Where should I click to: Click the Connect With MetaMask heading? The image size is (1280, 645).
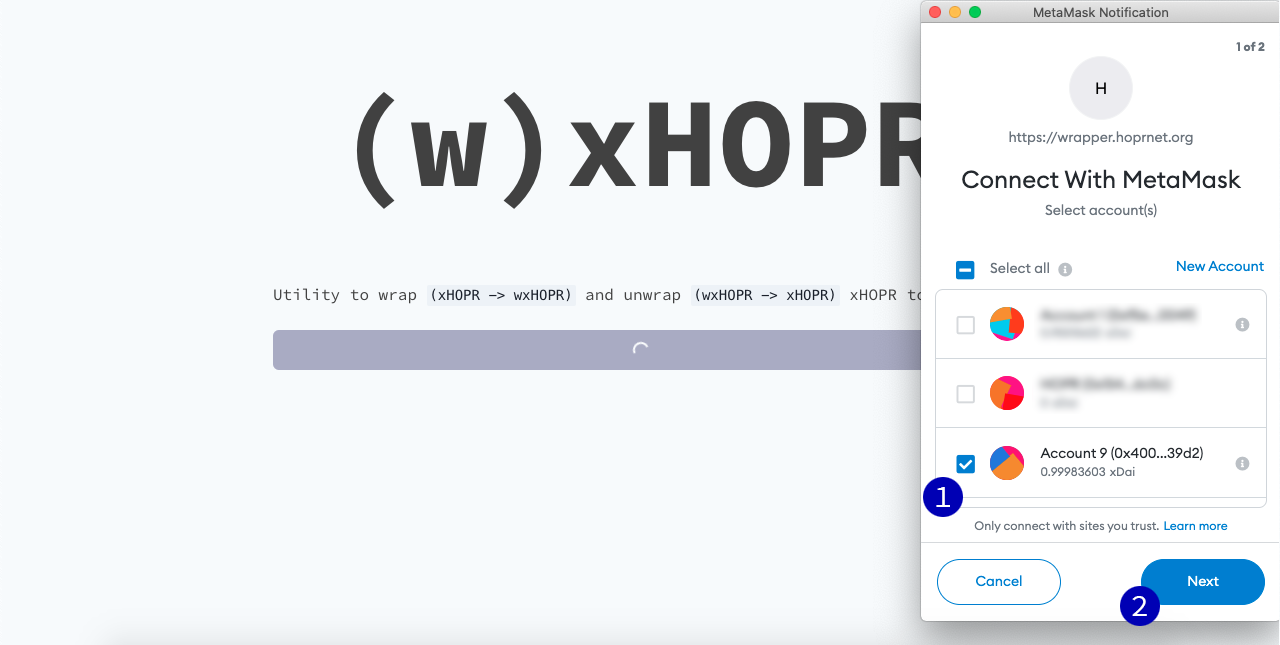pos(1101,180)
